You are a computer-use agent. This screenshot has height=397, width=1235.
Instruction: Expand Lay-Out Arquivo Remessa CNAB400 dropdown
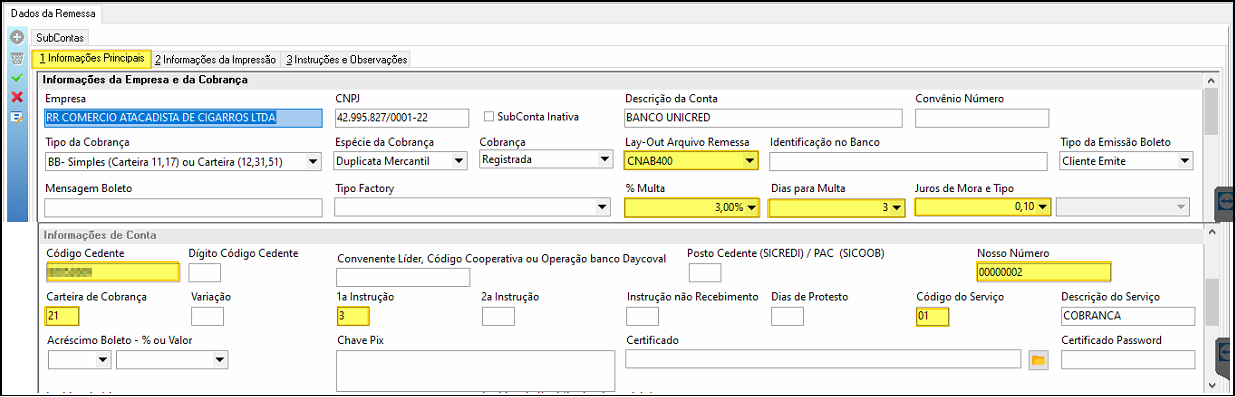748,160
